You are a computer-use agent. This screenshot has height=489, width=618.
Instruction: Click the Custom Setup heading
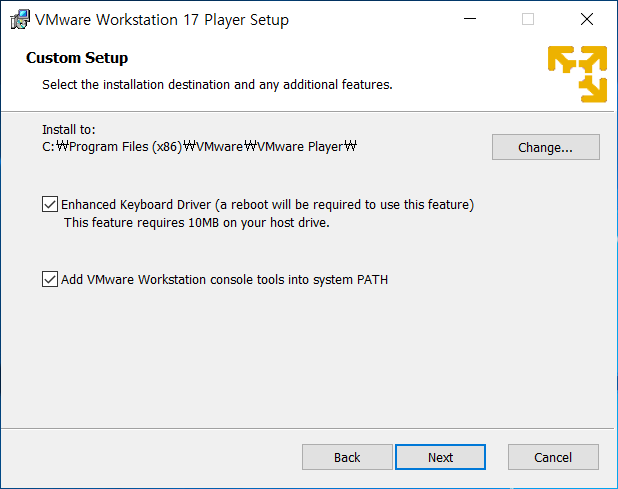pyautogui.click(x=77, y=58)
